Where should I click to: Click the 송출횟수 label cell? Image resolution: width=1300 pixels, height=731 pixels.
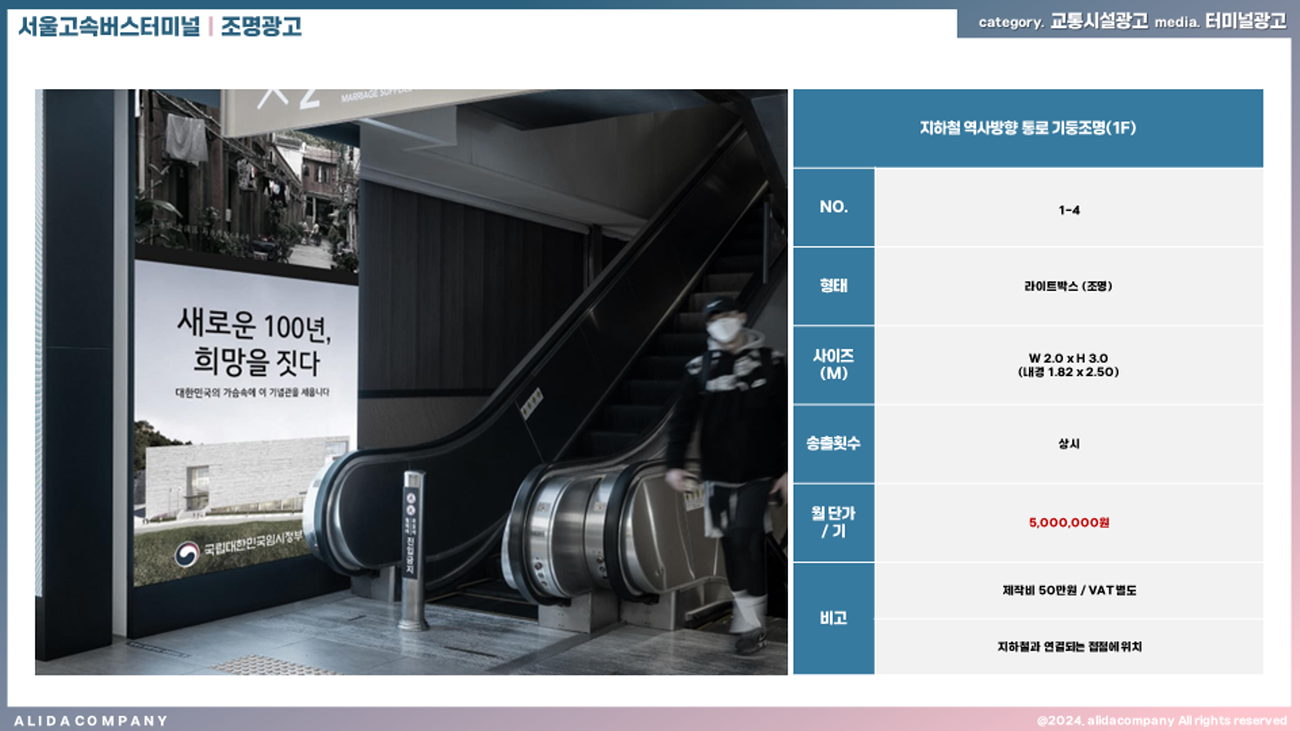point(833,443)
